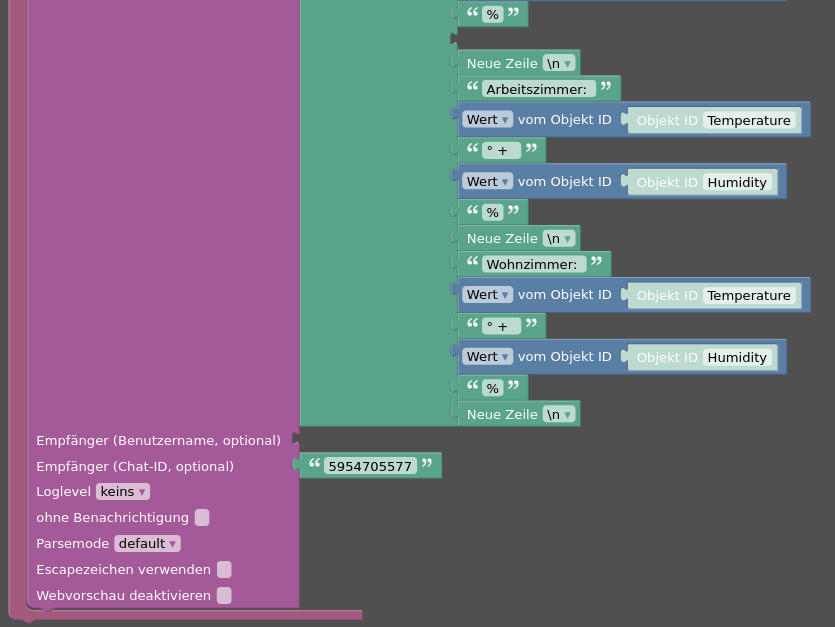Viewport: 835px width, 627px height.
Task: Enable the Escapezeichen verwenden checkbox
Action: coord(224,569)
